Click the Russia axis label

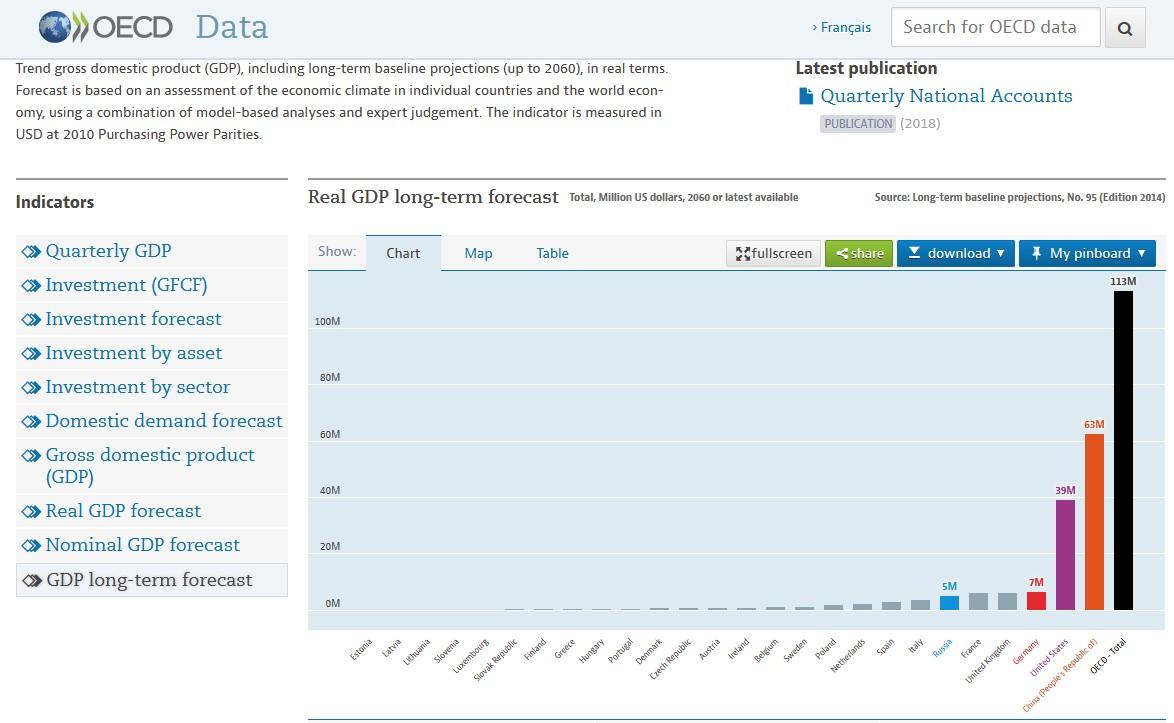coord(942,648)
